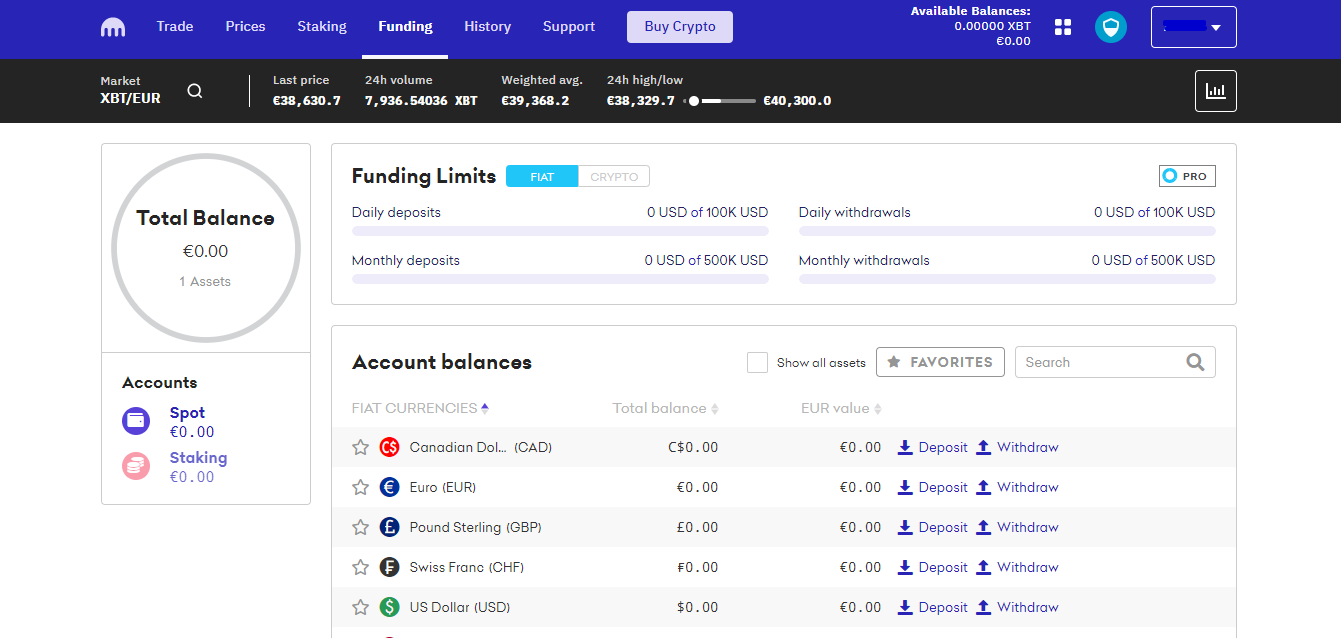
Task: Click the Kraken logo icon
Action: point(113,27)
